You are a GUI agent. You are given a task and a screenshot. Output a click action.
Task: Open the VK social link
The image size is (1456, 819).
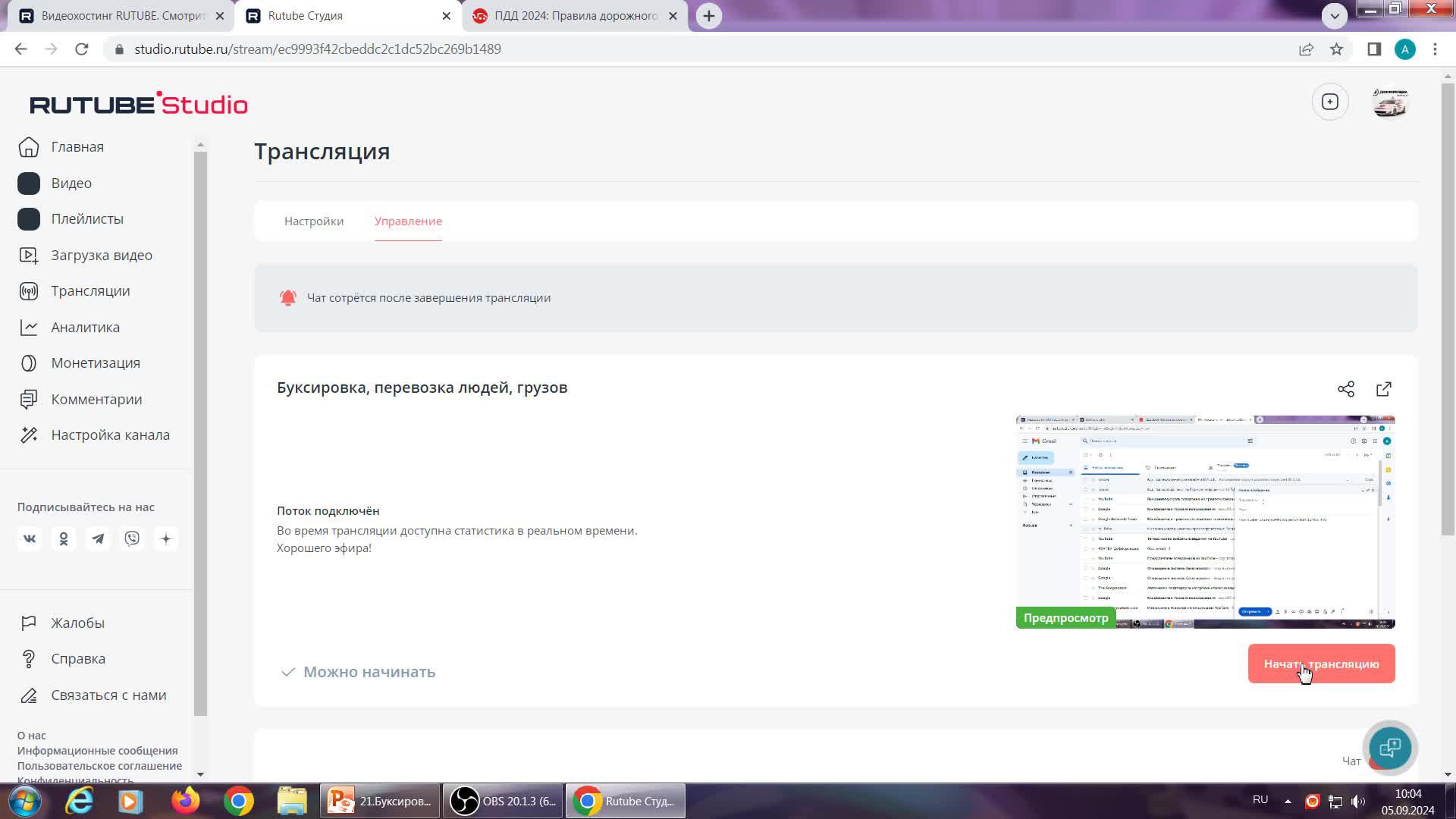[30, 539]
